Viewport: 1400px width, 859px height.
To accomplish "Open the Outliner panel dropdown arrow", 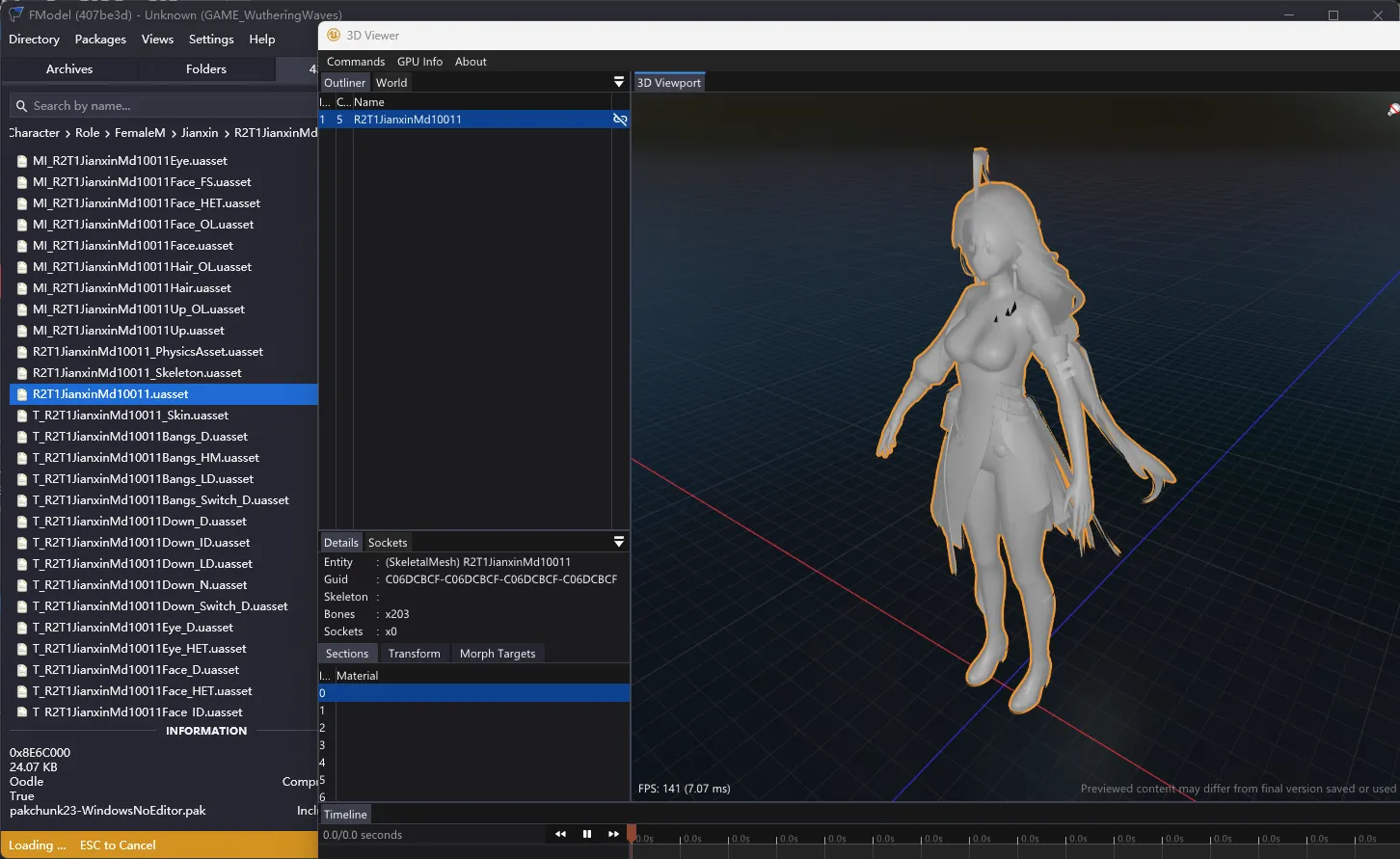I will (619, 83).
